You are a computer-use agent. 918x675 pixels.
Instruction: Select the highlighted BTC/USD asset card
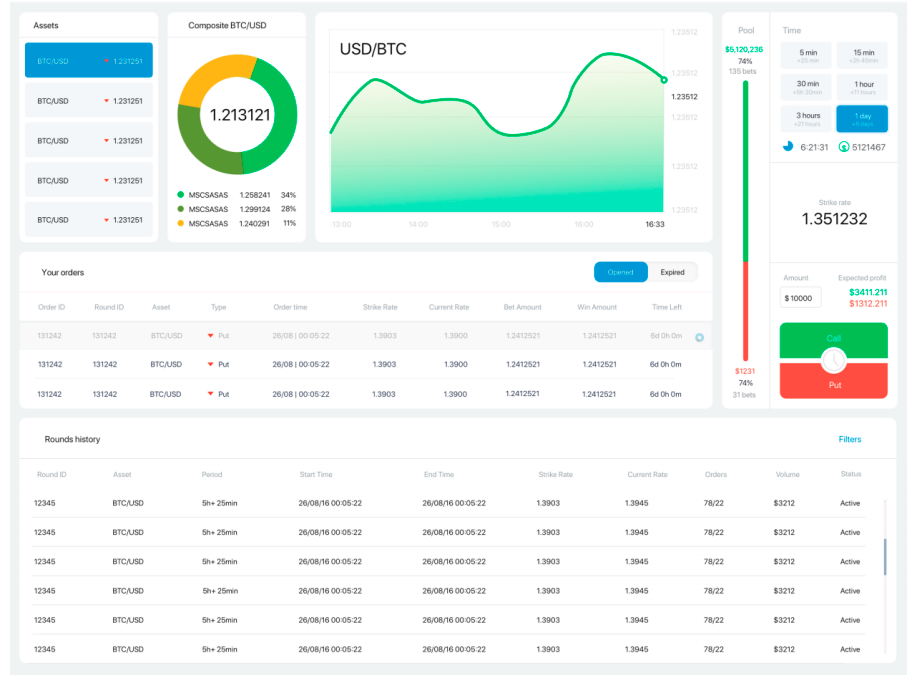(88, 60)
